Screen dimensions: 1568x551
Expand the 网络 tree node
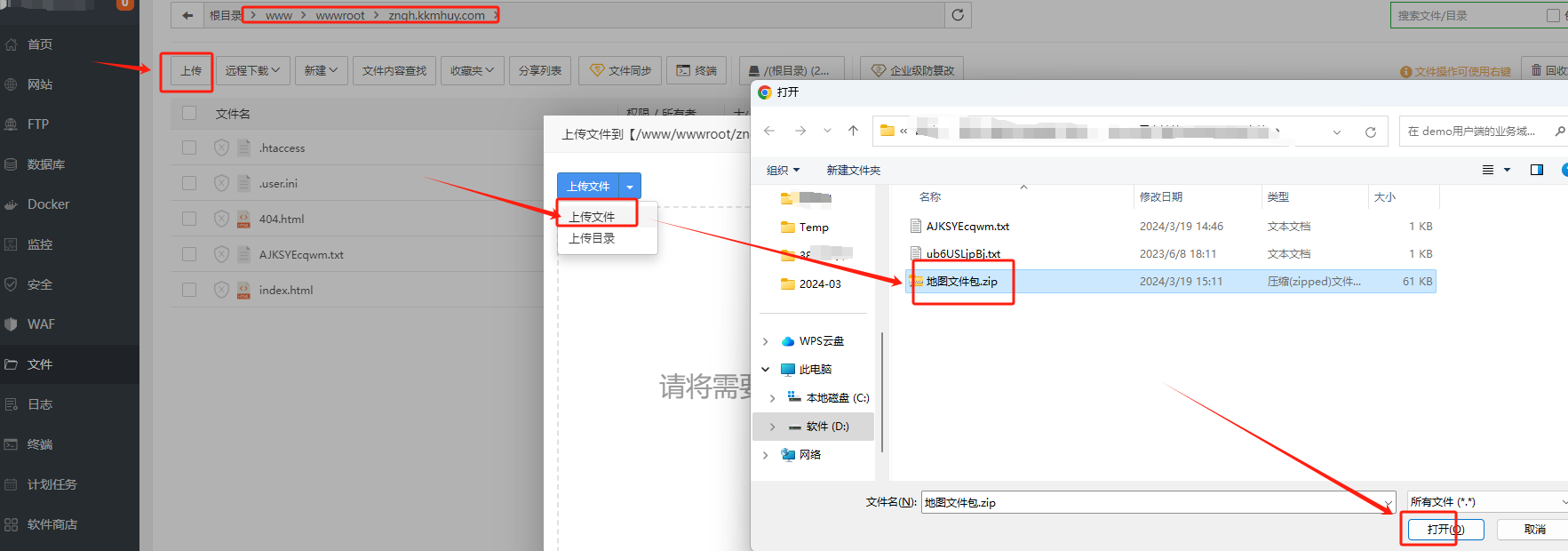766,455
